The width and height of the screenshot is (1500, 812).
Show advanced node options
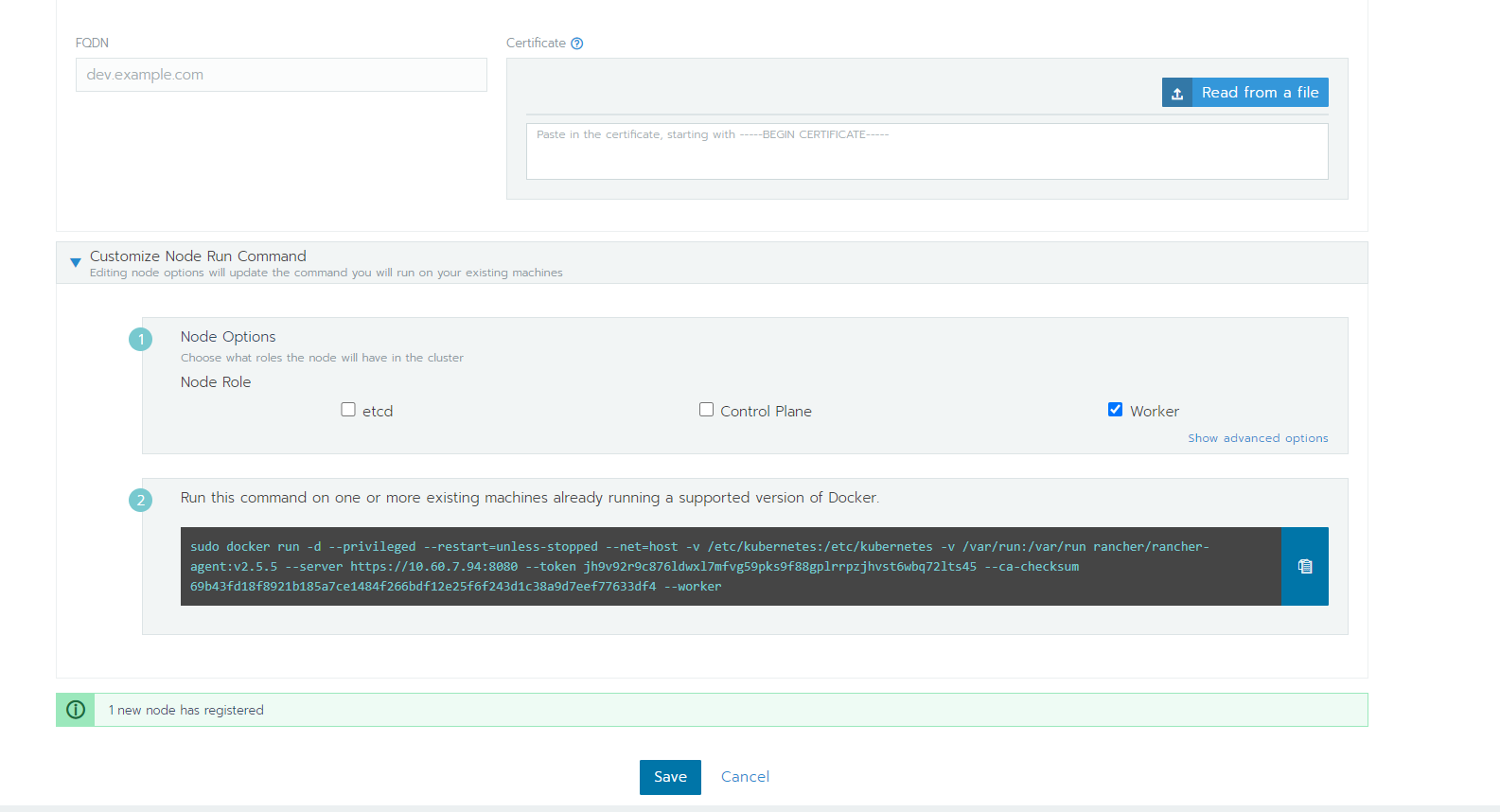click(1258, 438)
